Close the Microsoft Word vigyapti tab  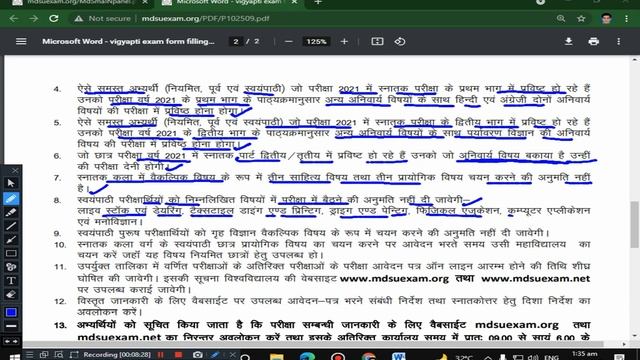[295, 2]
